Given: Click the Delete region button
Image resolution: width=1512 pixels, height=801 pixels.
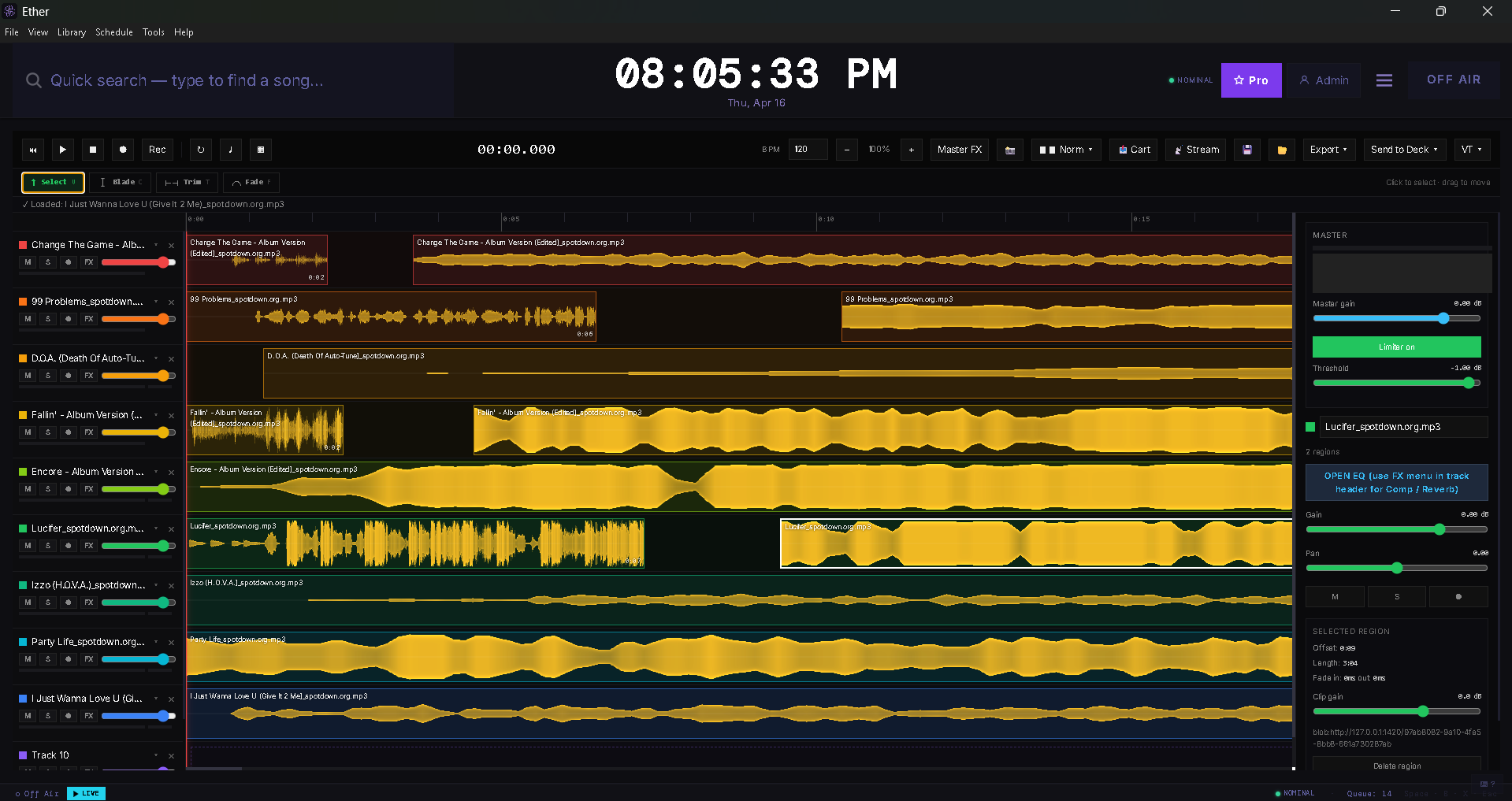Looking at the screenshot, I should pyautogui.click(x=1396, y=766).
